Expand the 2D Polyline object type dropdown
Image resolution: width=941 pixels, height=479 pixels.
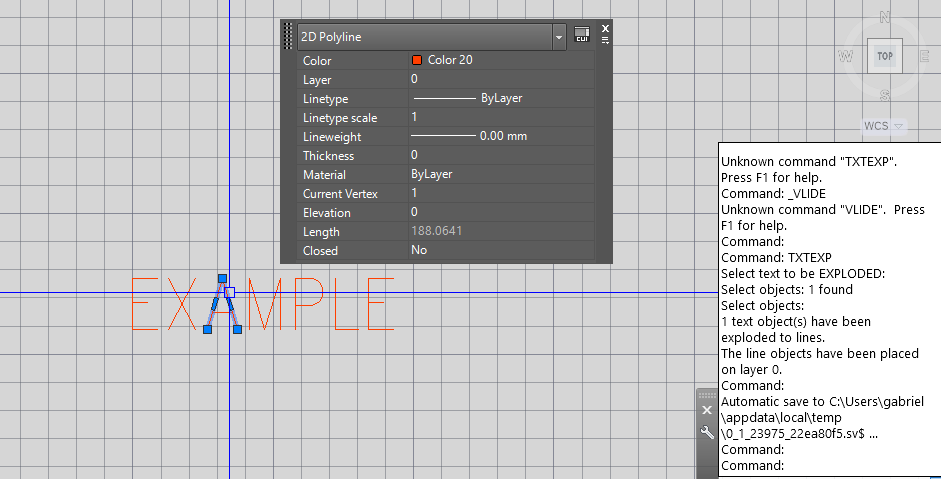[559, 37]
